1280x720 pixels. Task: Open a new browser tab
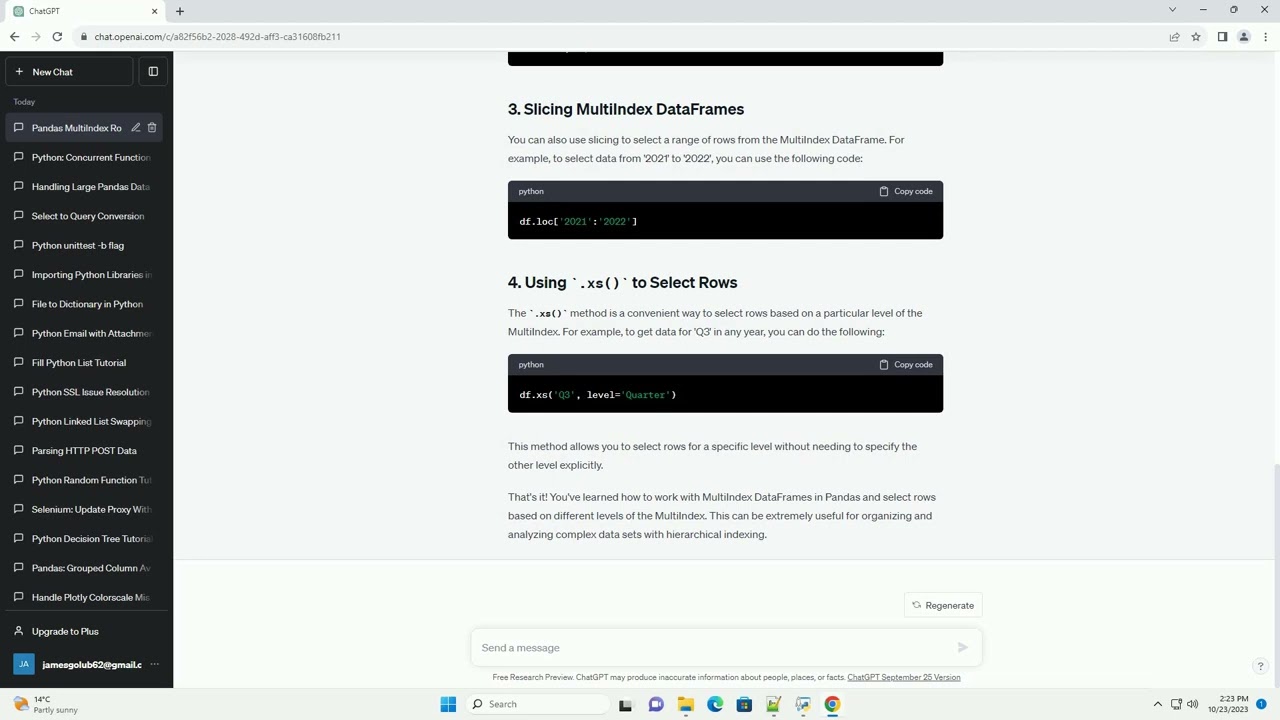(x=180, y=11)
